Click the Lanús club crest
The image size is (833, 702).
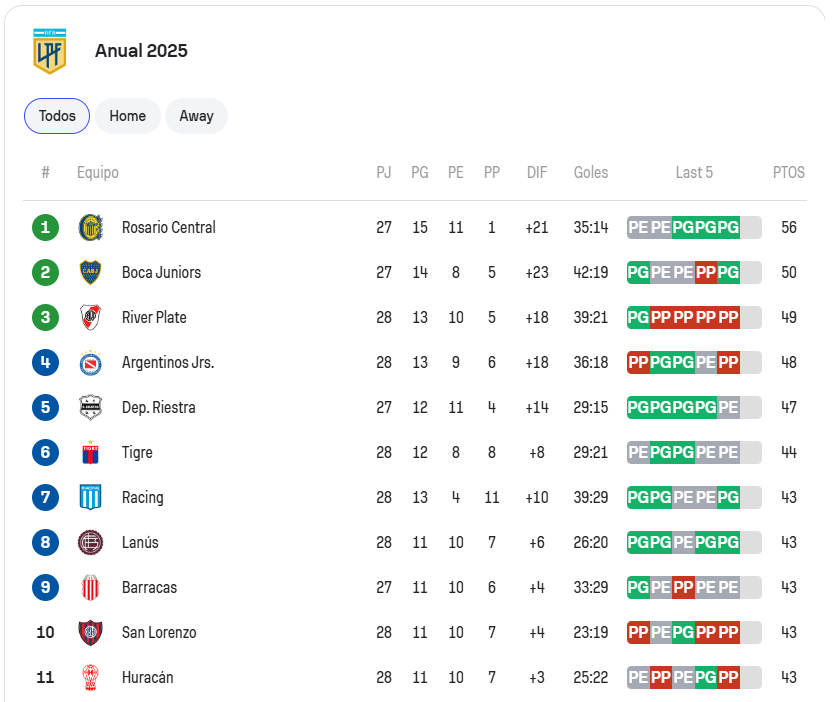90,542
